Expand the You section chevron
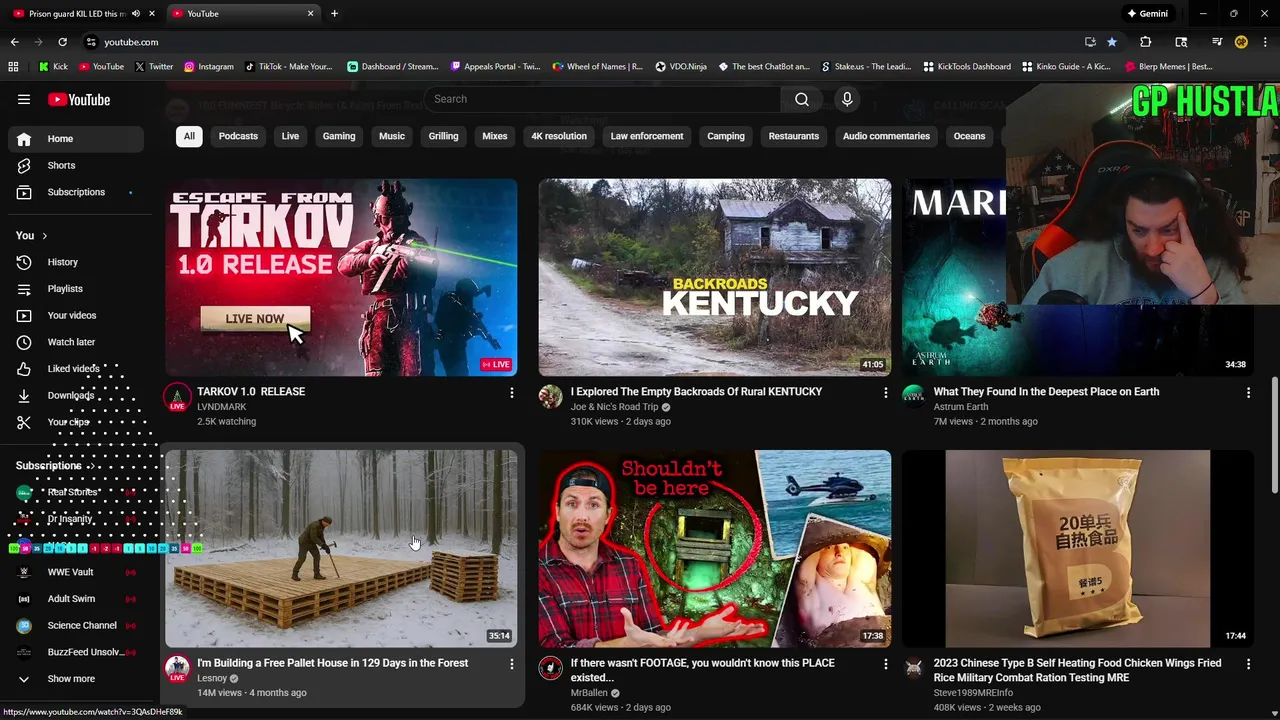 tap(44, 236)
